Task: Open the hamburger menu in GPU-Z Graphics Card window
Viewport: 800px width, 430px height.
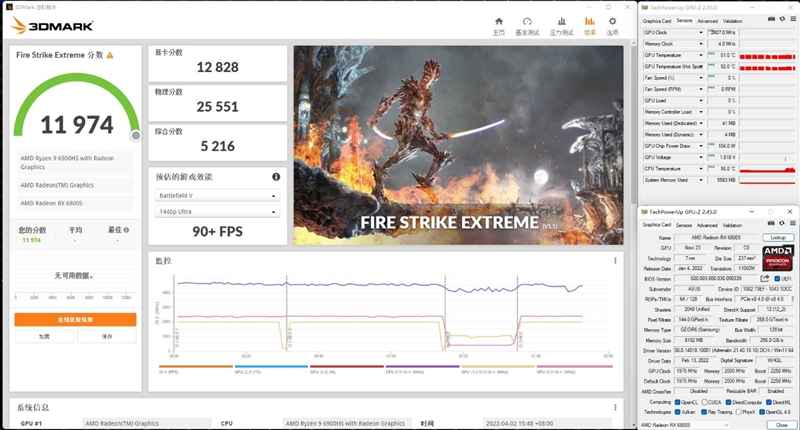Action: (793, 223)
